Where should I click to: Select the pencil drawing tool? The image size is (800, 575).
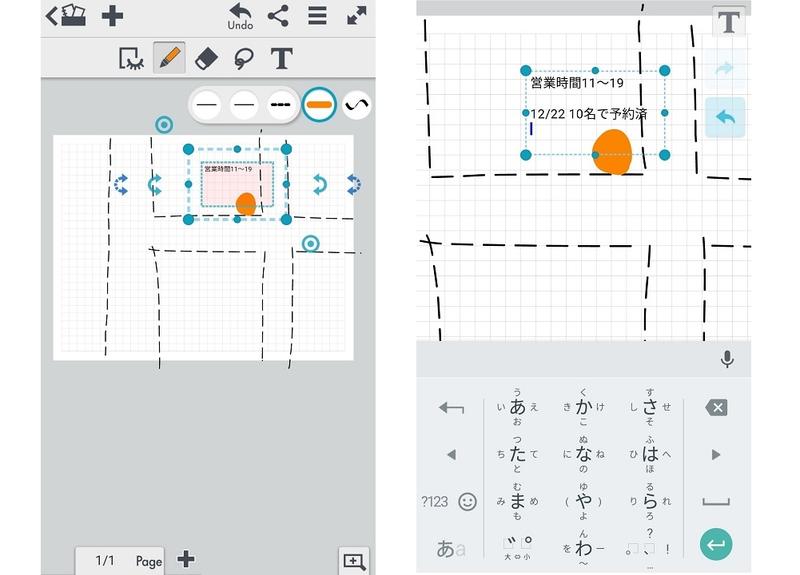pyautogui.click(x=168, y=59)
